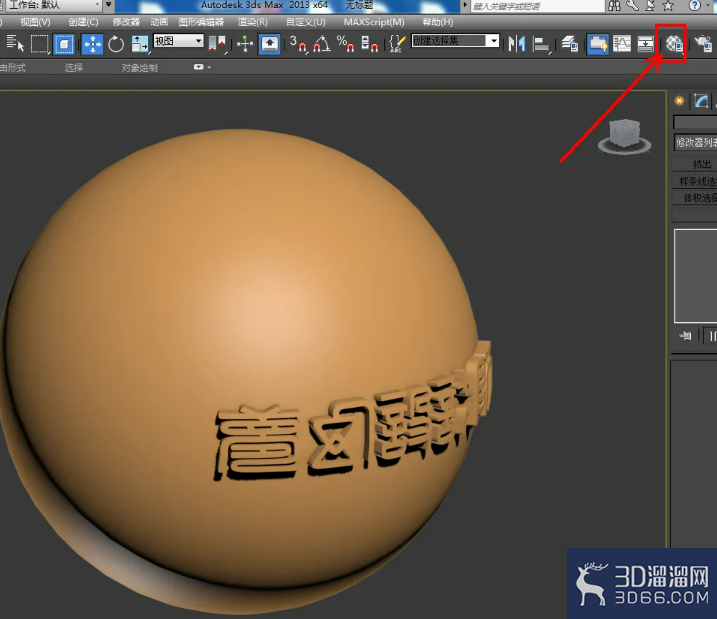Choose the Rectangular Selection Region tool
Screen dimensions: 717x619
pyautogui.click(x=40, y=44)
